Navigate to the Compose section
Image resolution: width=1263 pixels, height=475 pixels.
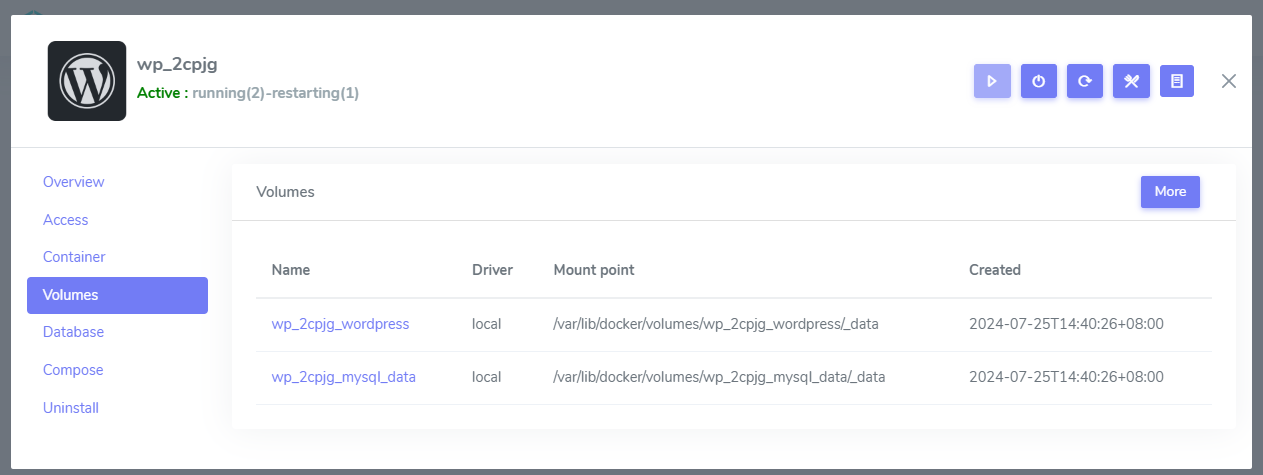(x=73, y=370)
